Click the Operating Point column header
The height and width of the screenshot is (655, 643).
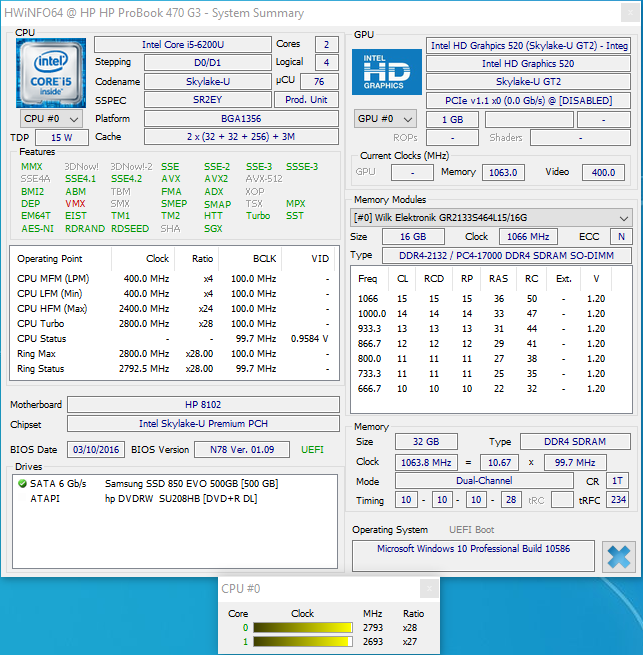(x=61, y=259)
